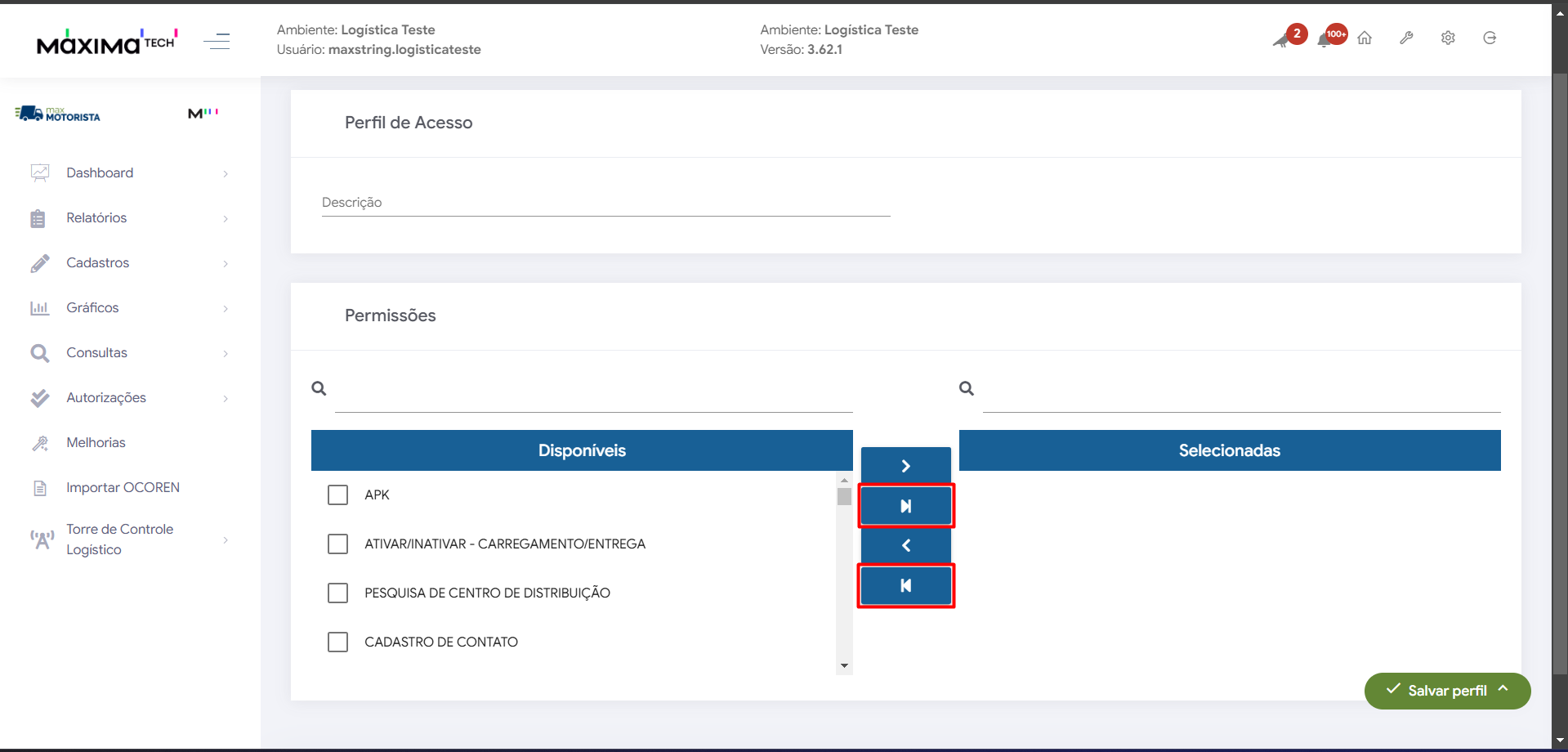Click the Descrição input field
This screenshot has width=1568, height=752.
point(605,203)
